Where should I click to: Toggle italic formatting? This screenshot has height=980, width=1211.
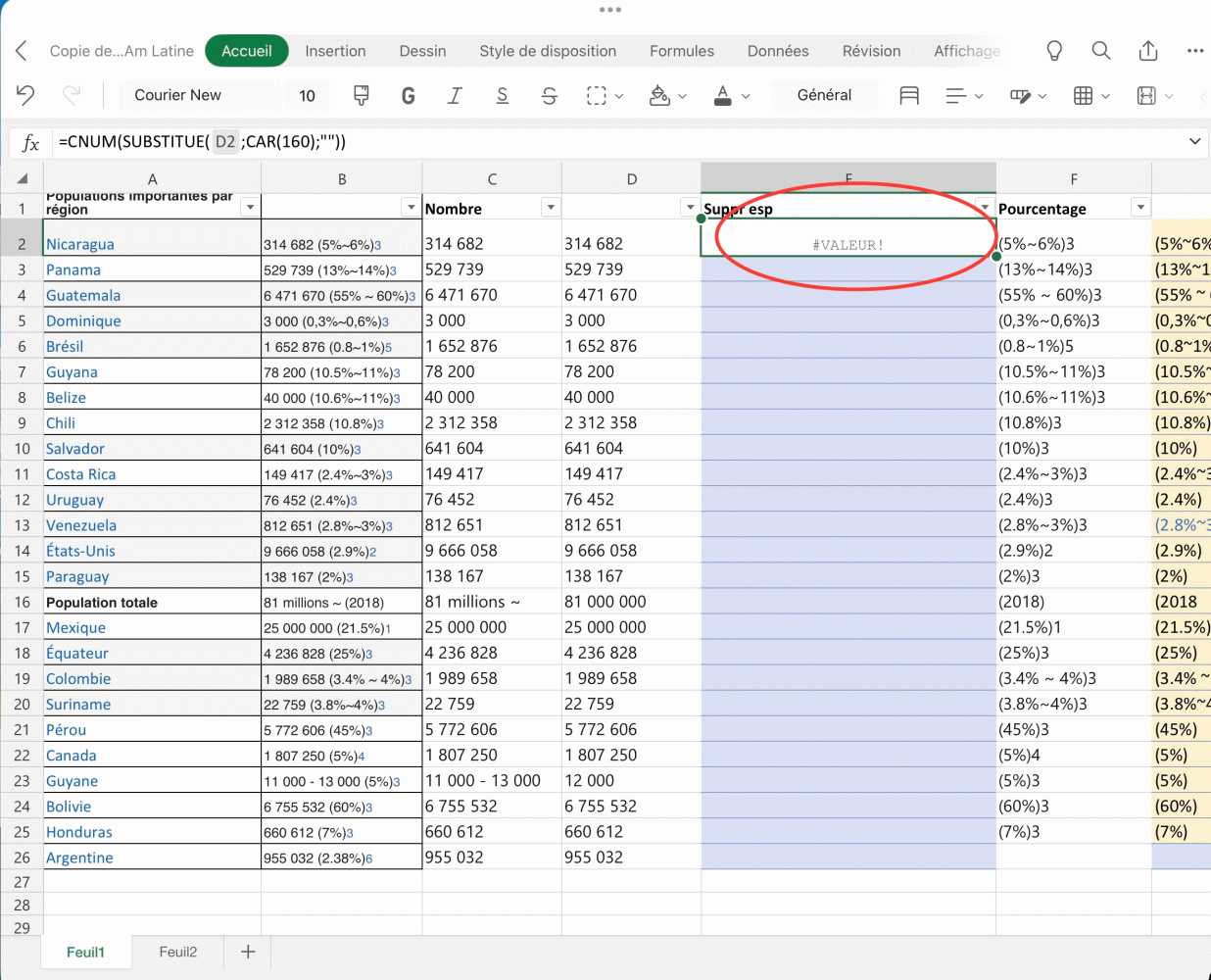(x=455, y=95)
